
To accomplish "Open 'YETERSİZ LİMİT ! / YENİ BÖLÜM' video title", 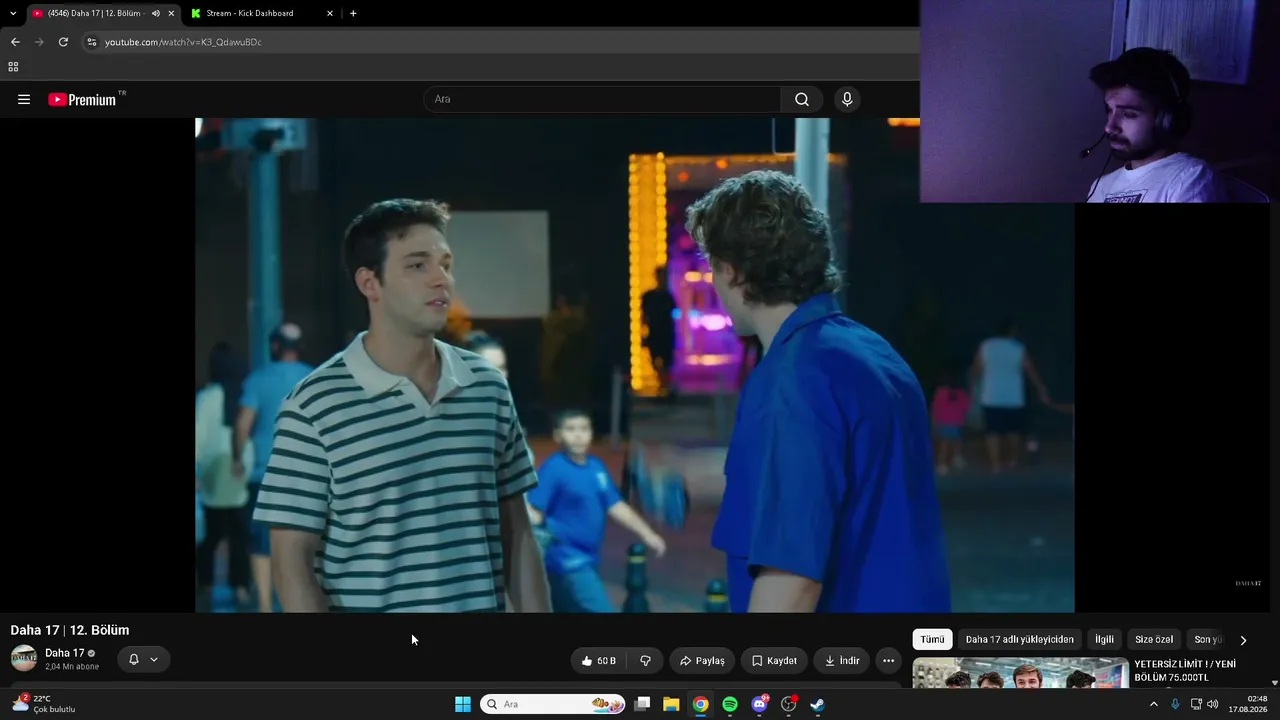I will coord(1185,670).
